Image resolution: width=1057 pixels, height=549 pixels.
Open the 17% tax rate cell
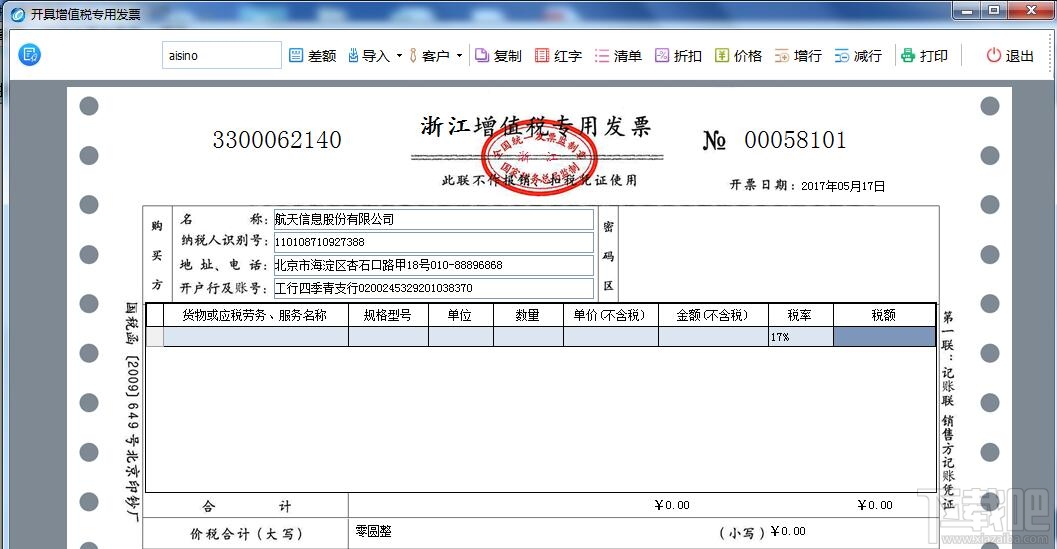800,337
